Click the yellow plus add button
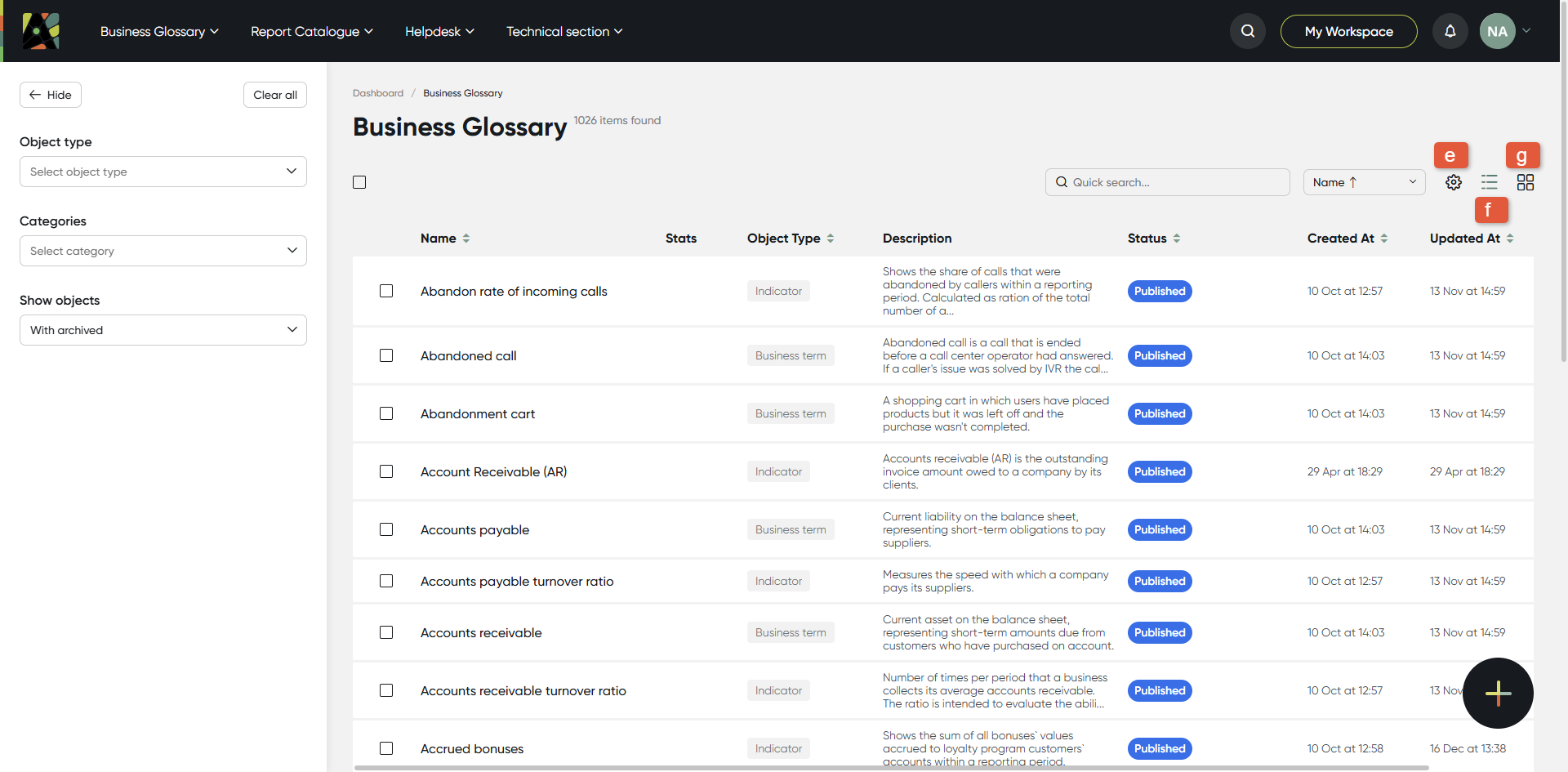Viewport: 1568px width, 772px height. click(x=1498, y=693)
